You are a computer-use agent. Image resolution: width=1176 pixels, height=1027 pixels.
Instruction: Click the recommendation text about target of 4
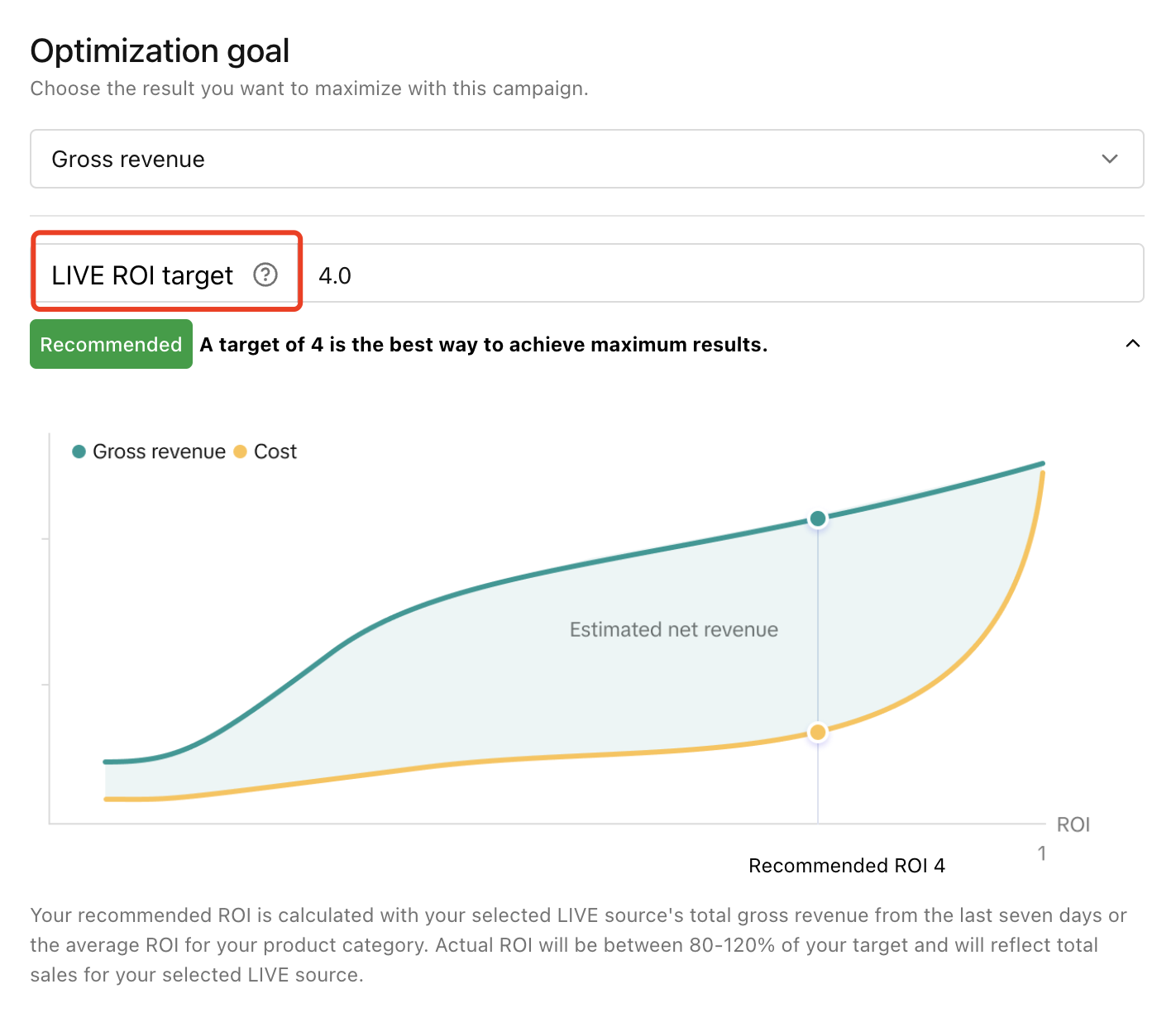484,345
